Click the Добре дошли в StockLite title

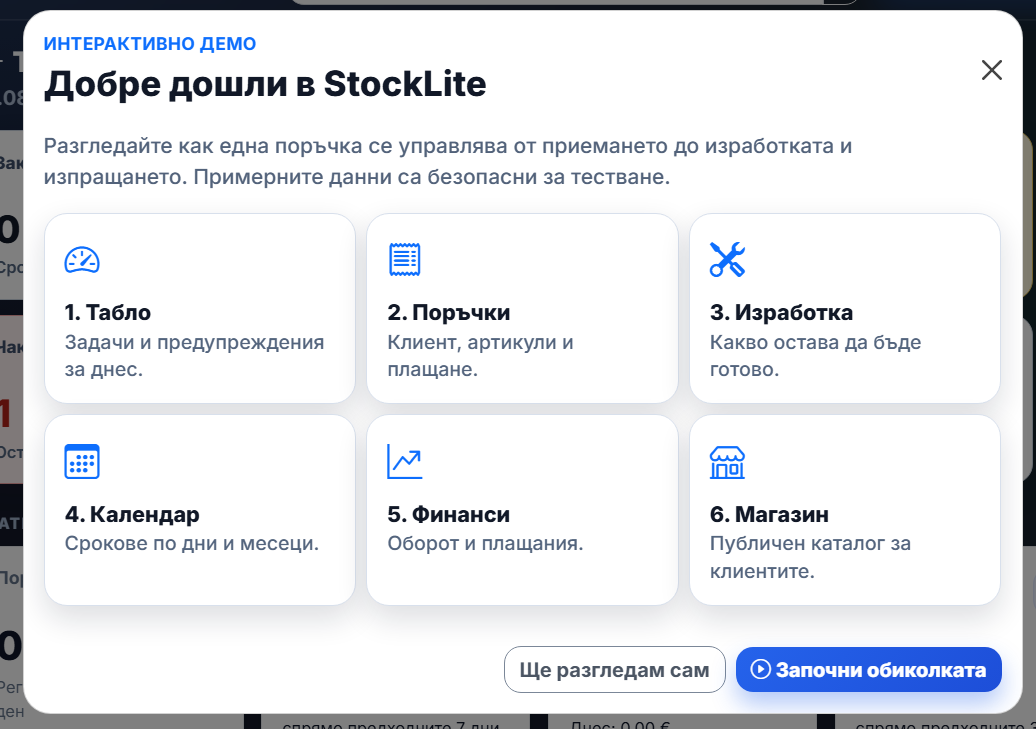click(265, 84)
